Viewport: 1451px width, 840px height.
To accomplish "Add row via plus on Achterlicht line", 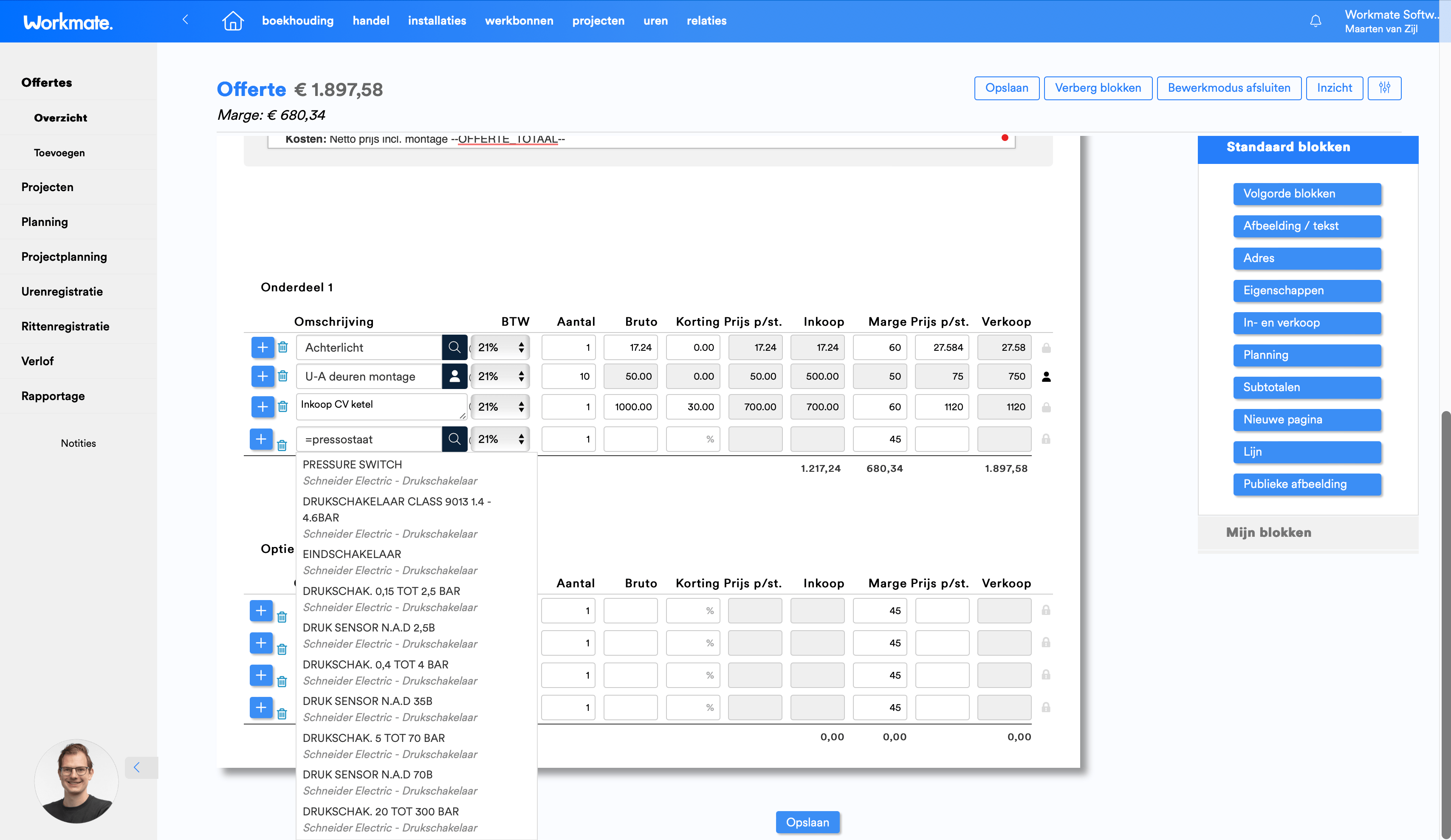I will coord(263,347).
